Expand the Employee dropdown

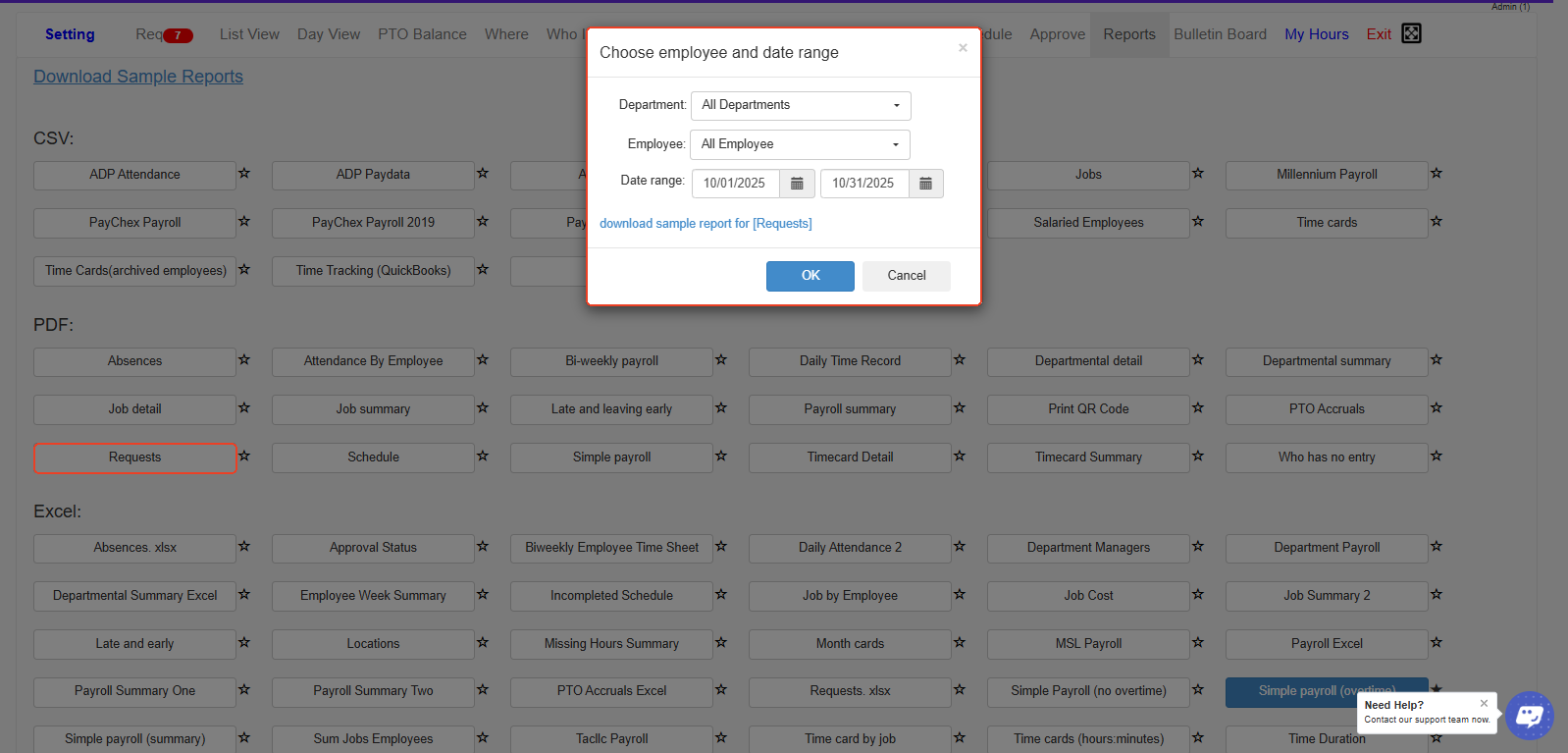[800, 144]
